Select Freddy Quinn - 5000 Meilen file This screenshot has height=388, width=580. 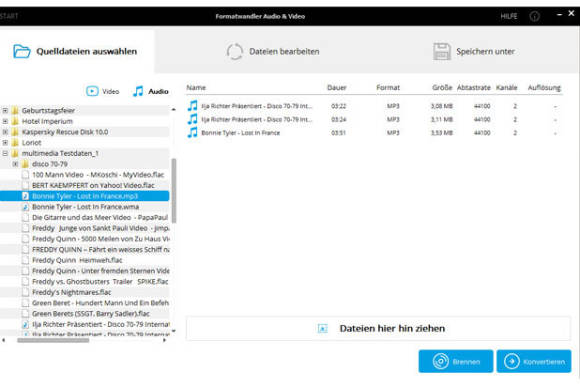[100, 239]
